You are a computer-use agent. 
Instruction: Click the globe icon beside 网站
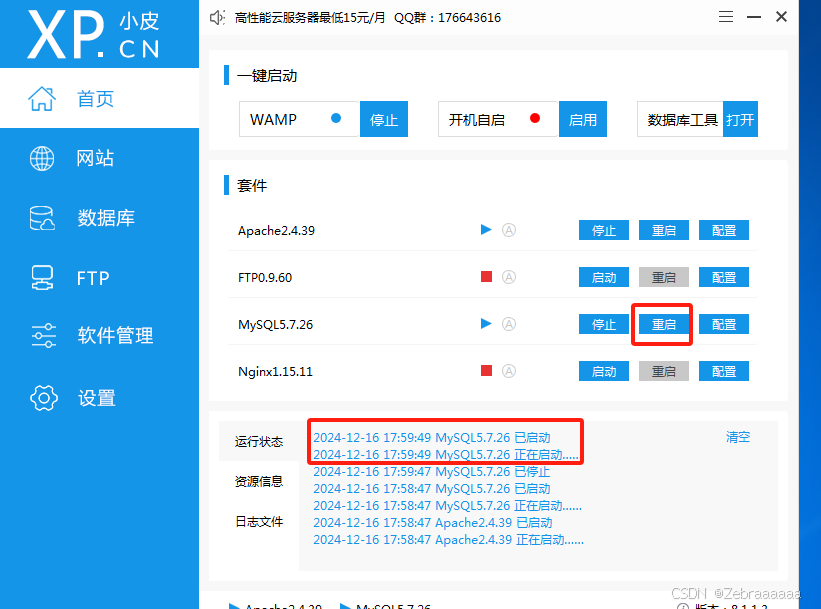(x=42, y=158)
